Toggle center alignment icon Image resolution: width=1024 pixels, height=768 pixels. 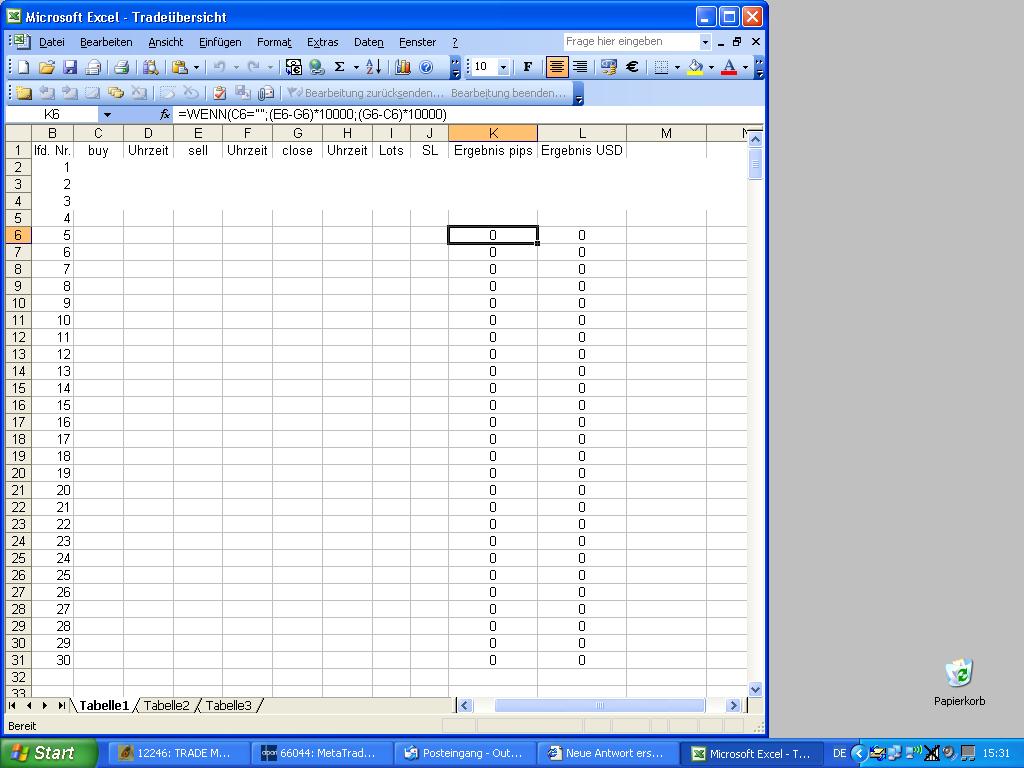(x=556, y=67)
